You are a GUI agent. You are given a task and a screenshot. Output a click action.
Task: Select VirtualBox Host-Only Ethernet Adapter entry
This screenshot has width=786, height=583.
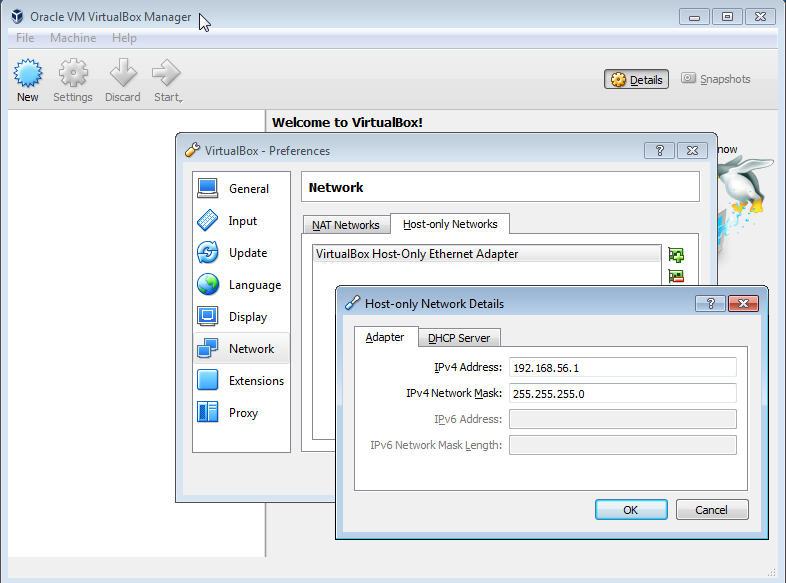[417, 254]
